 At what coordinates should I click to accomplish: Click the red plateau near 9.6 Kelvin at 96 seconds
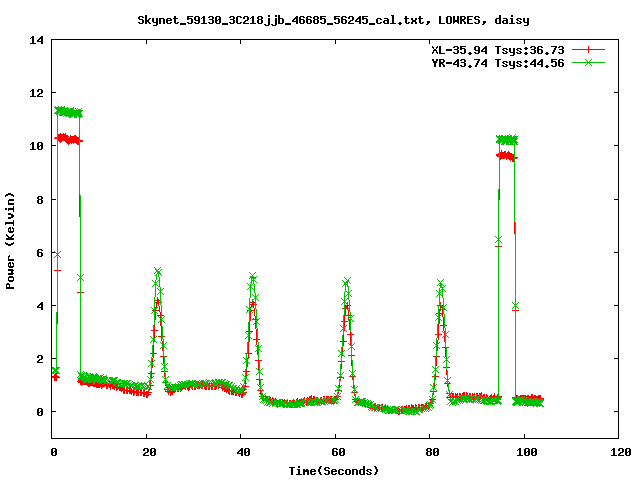[507, 156]
